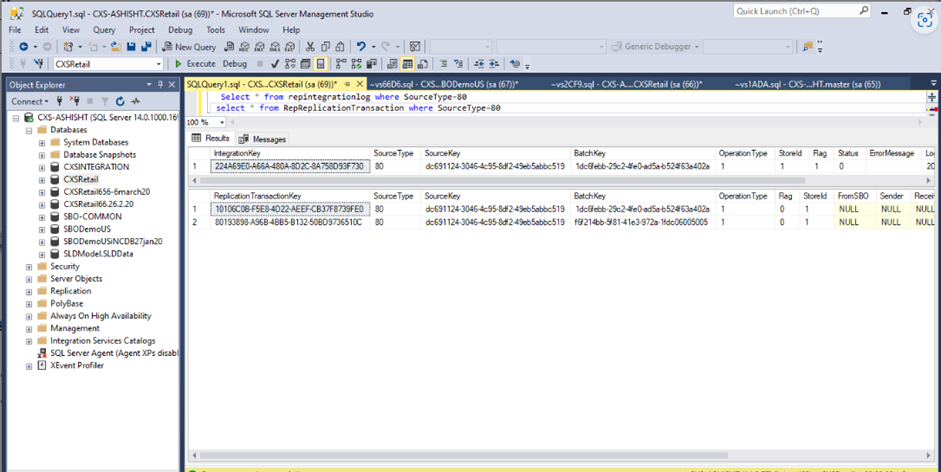
Task: Comment out the selected lines icon
Action: (x=443, y=64)
